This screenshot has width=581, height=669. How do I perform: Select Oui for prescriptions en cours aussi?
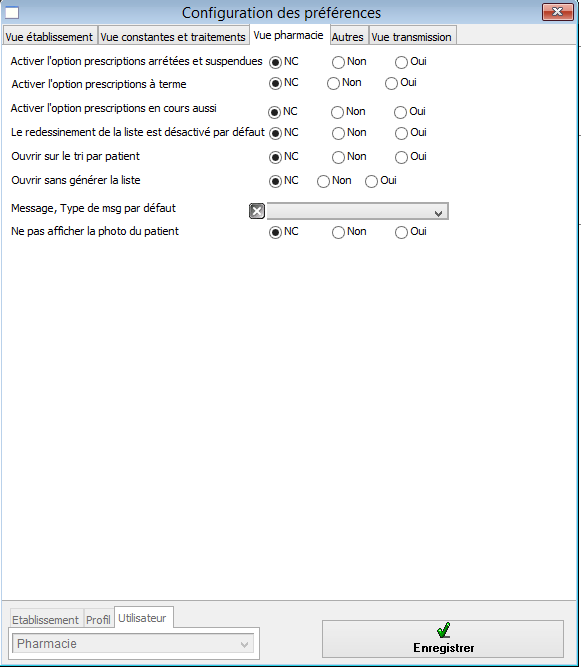click(400, 112)
